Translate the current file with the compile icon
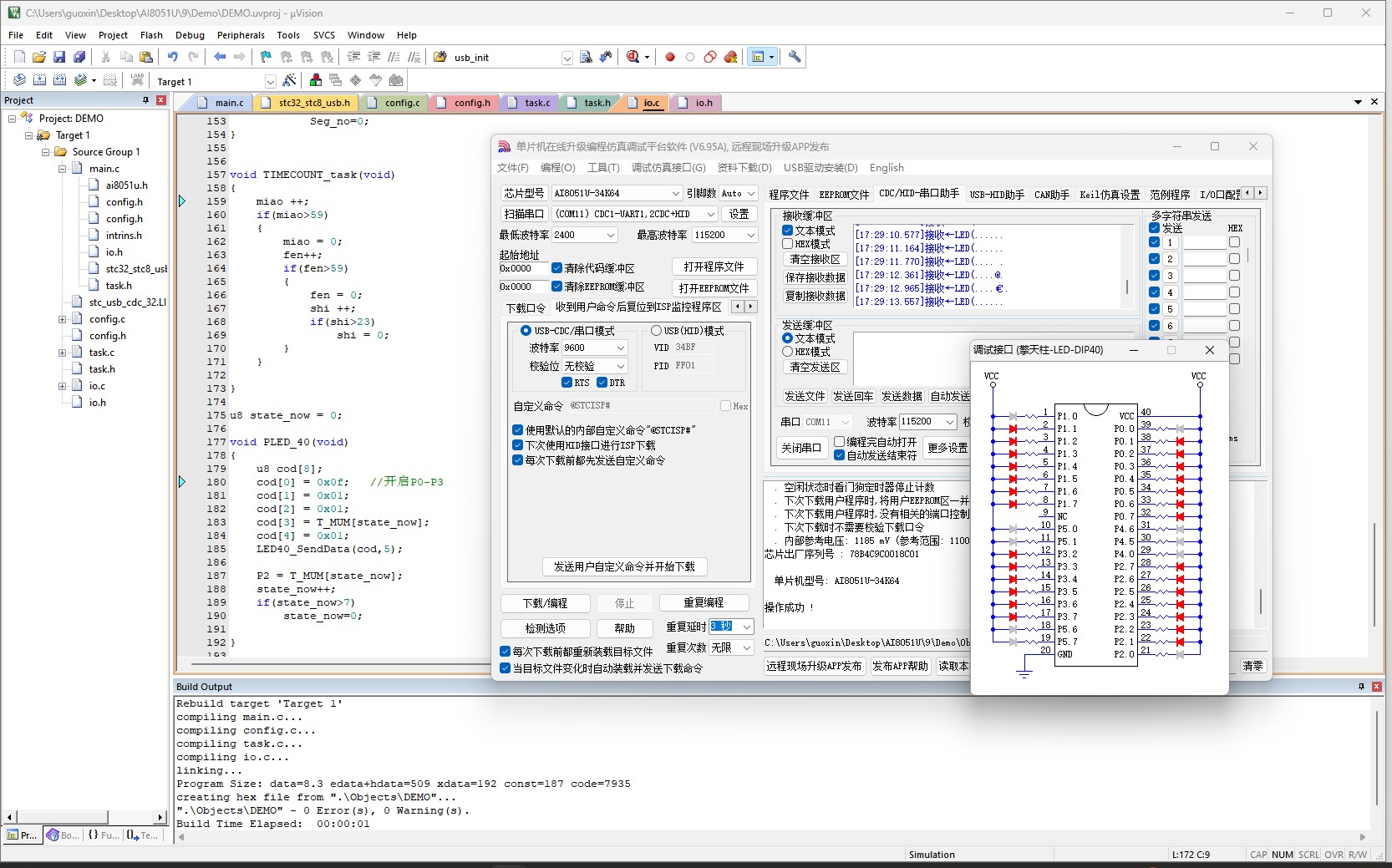Viewport: 1392px width, 868px height. [x=19, y=80]
